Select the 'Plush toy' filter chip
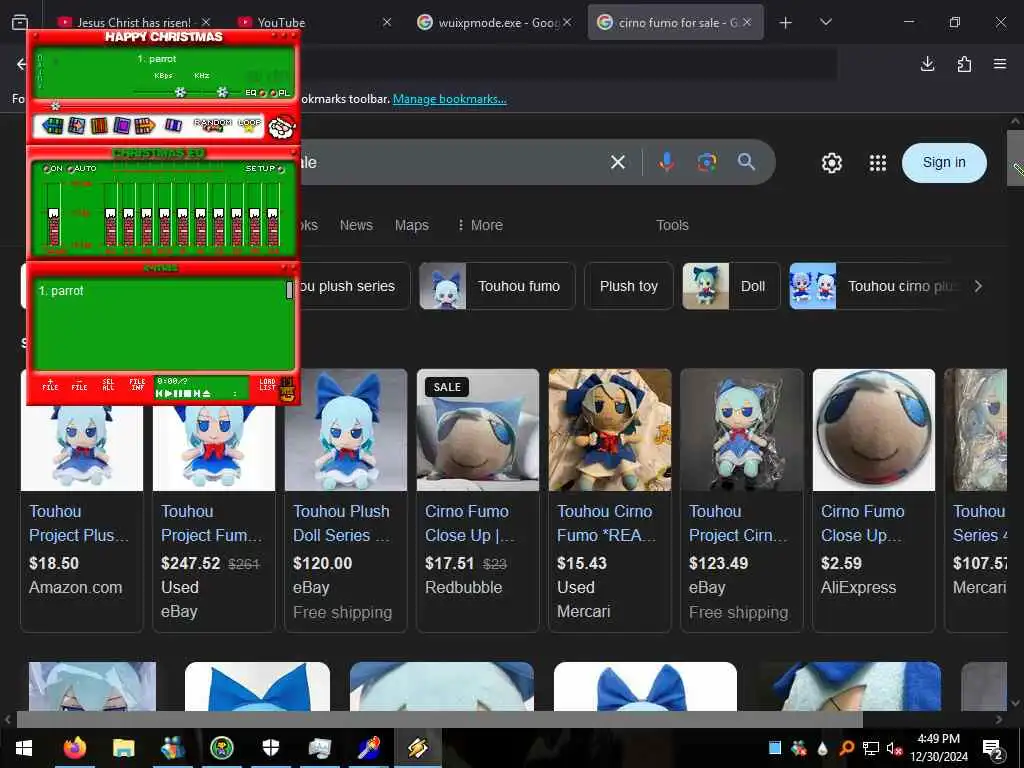Viewport: 1024px width, 768px height. [628, 286]
